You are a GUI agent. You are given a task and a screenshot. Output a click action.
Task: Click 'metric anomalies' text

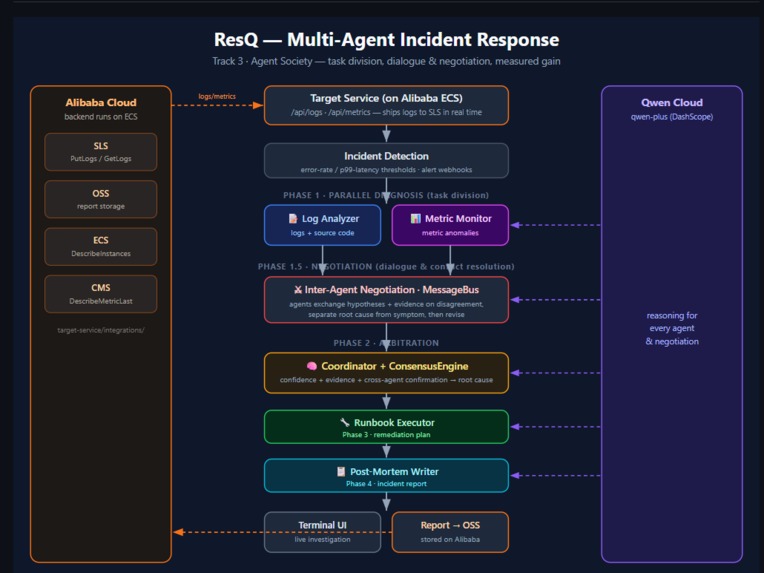(450, 233)
